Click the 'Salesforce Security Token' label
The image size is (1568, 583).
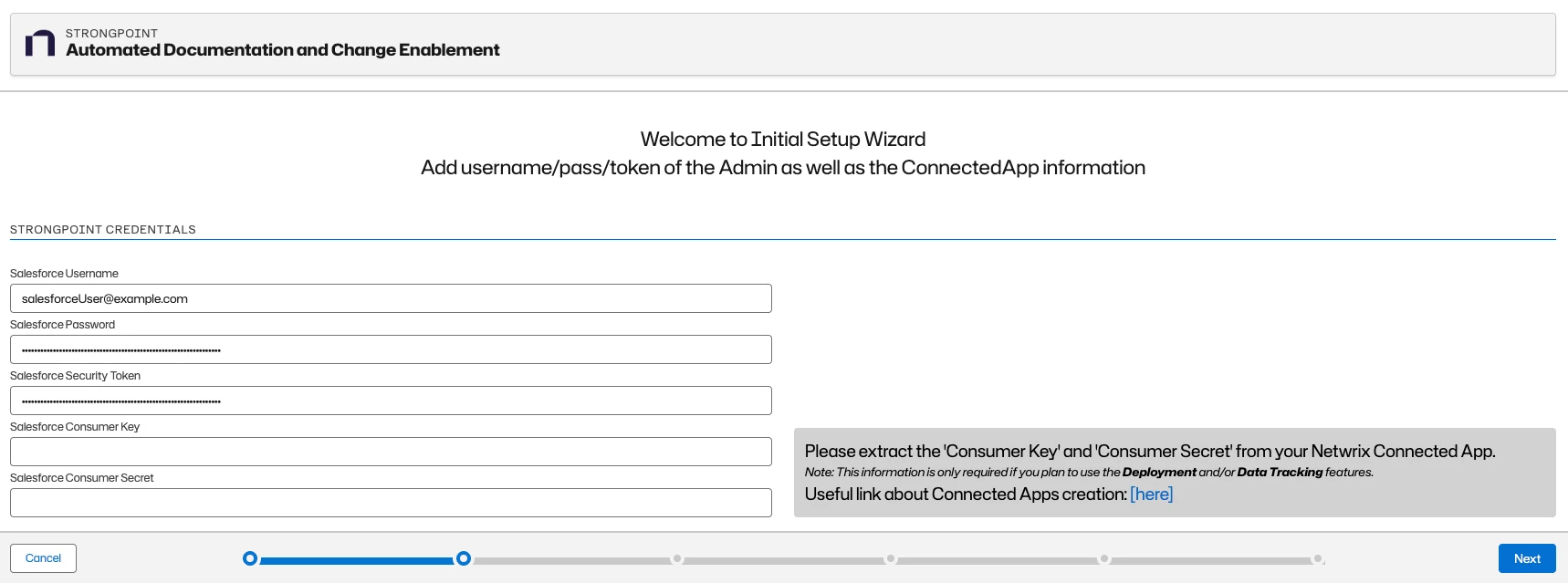tap(75, 376)
